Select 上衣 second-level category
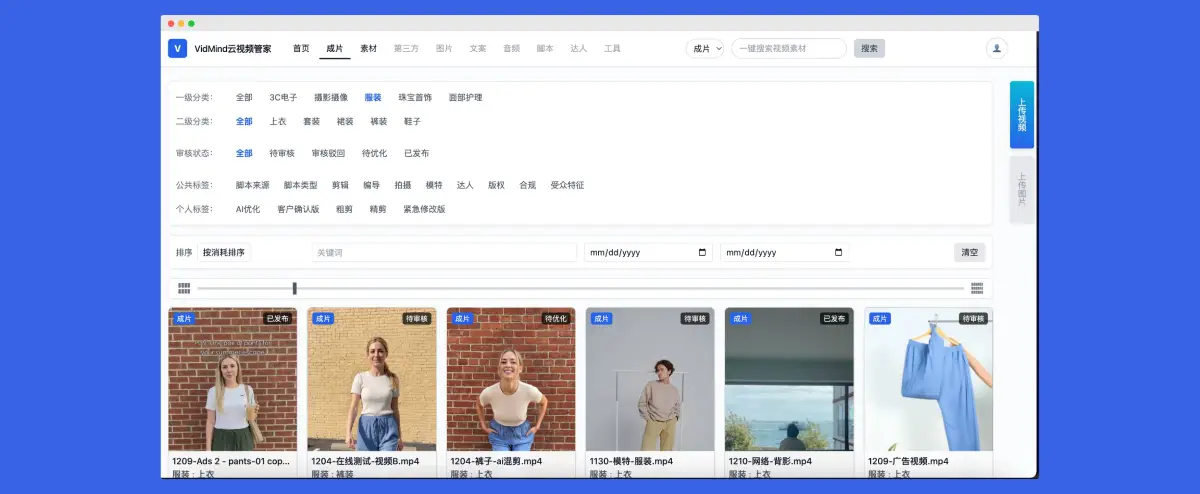This screenshot has width=1200, height=494. [278, 121]
